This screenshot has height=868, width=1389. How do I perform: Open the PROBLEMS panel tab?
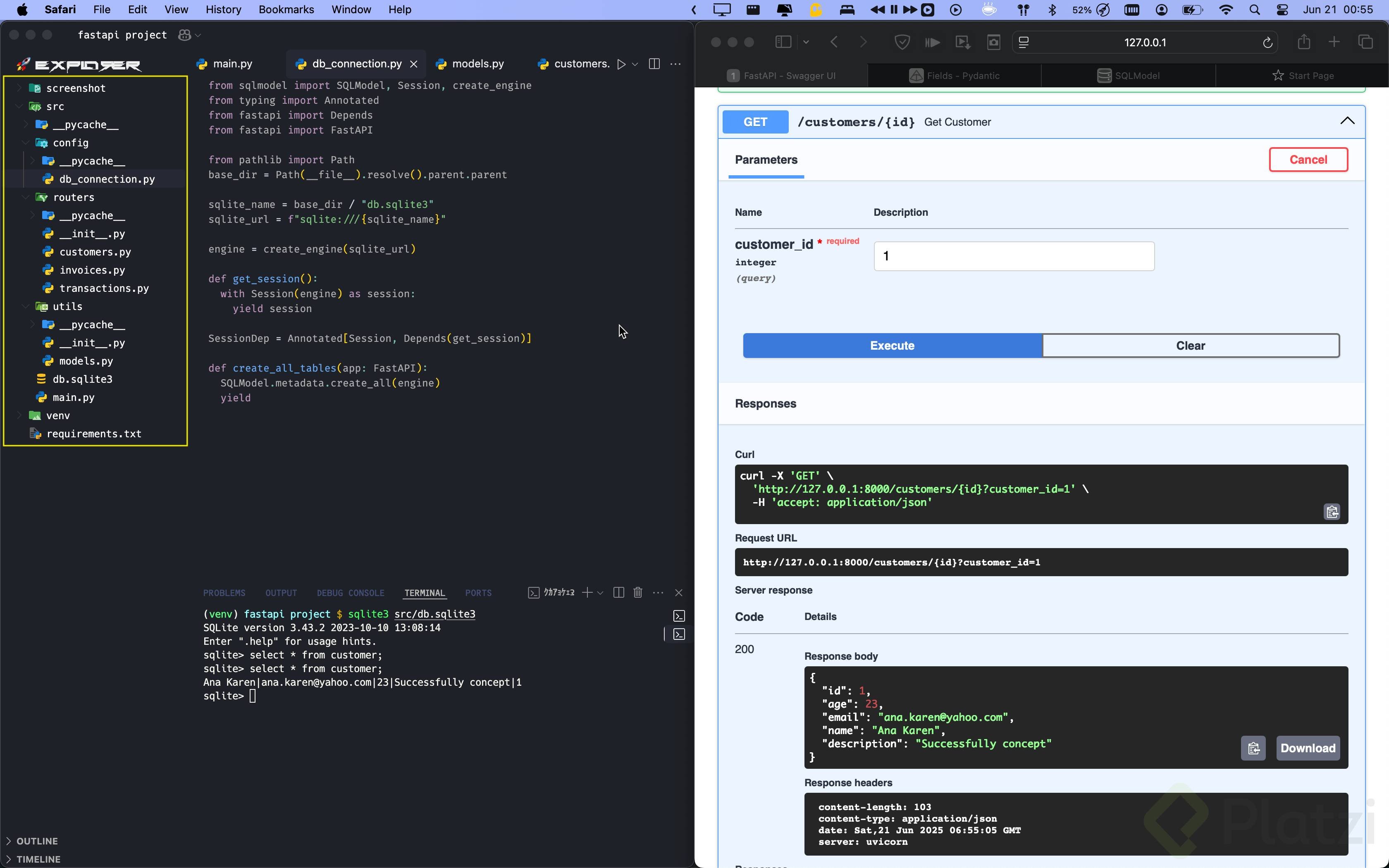click(x=224, y=593)
